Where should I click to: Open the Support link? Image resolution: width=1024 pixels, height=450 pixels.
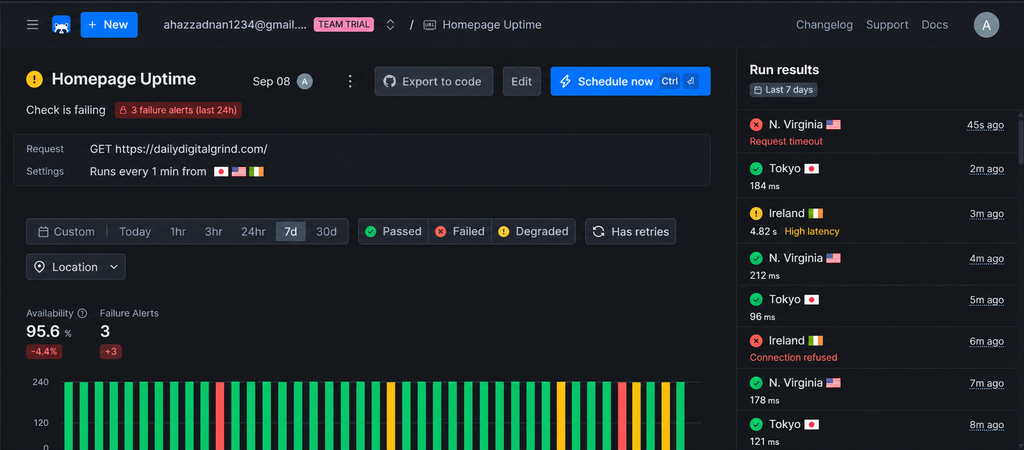click(887, 25)
